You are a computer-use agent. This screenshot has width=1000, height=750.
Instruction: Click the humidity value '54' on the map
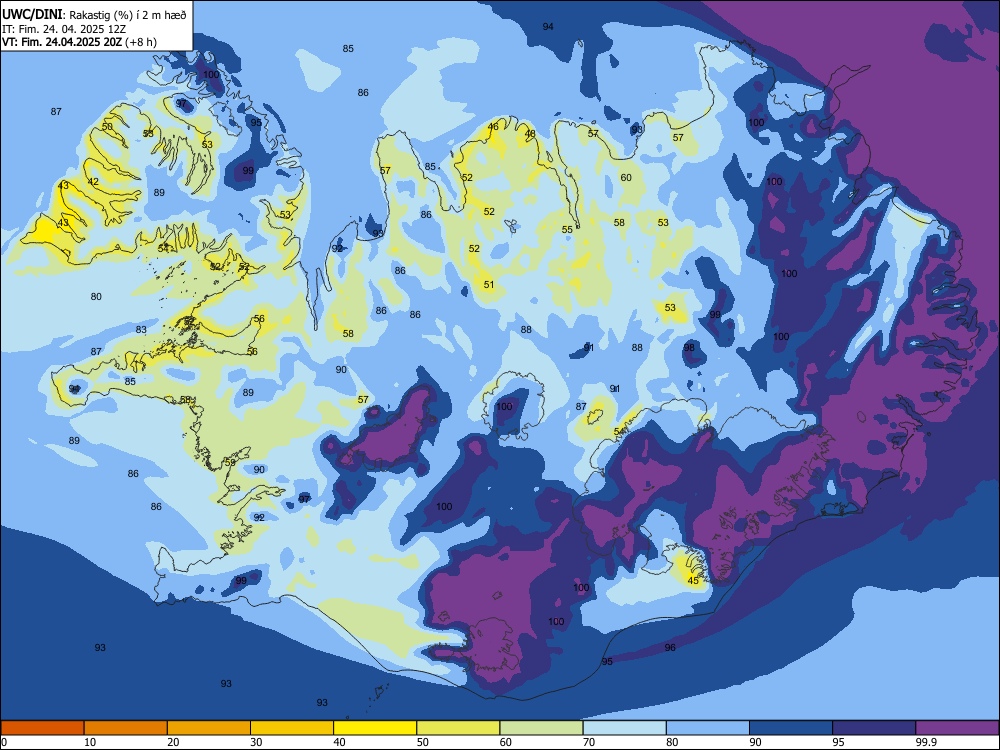pos(619,432)
